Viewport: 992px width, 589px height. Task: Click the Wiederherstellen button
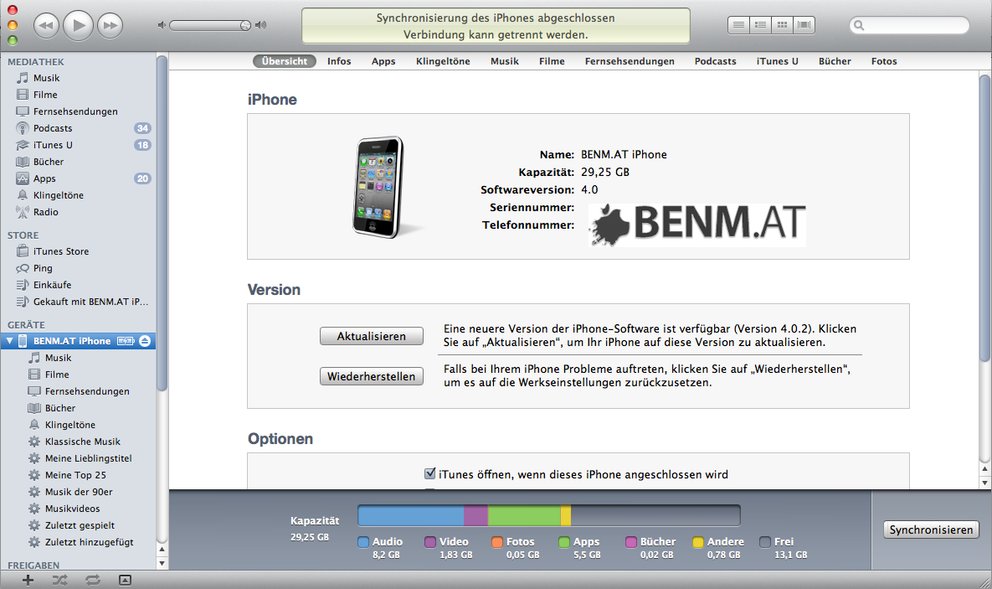pos(371,376)
